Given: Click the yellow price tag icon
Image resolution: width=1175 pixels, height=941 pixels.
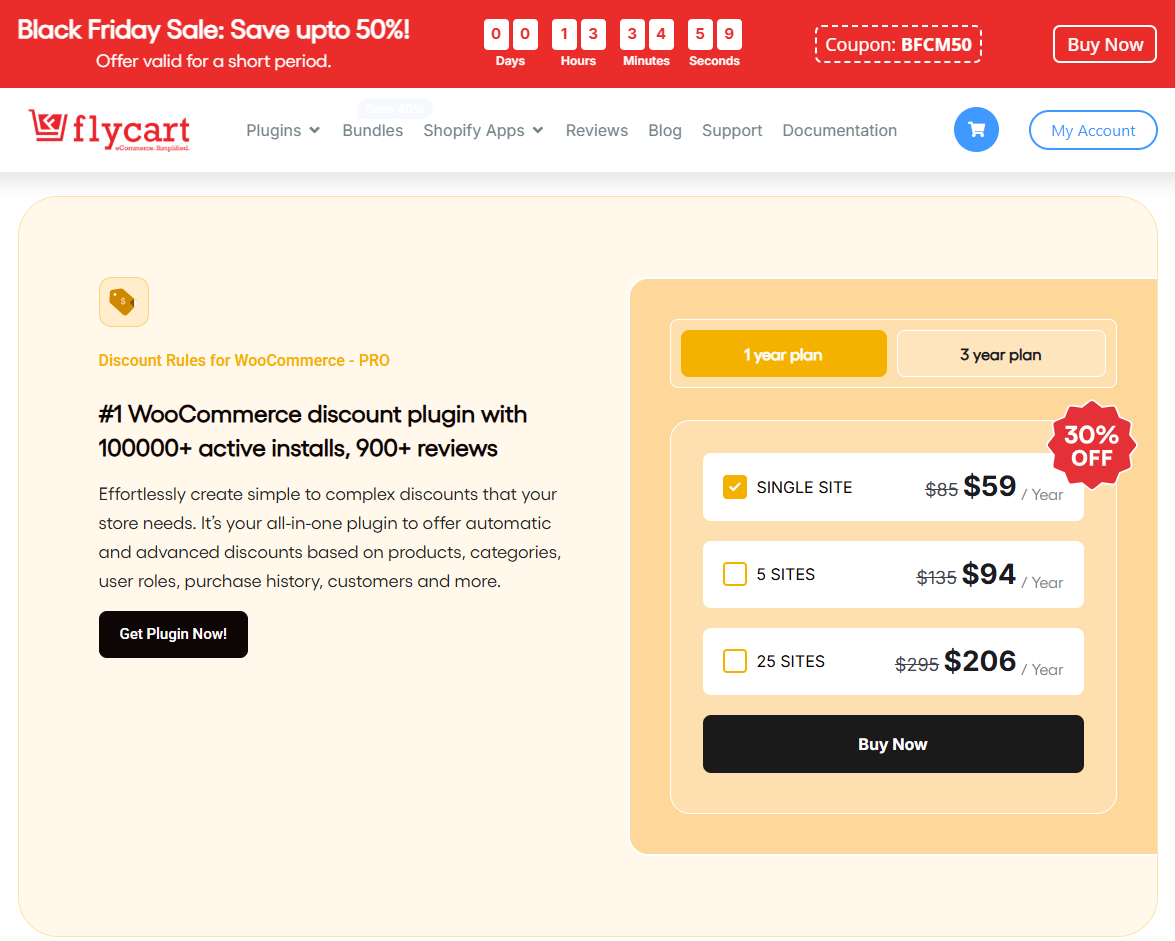Looking at the screenshot, I should click(x=123, y=301).
